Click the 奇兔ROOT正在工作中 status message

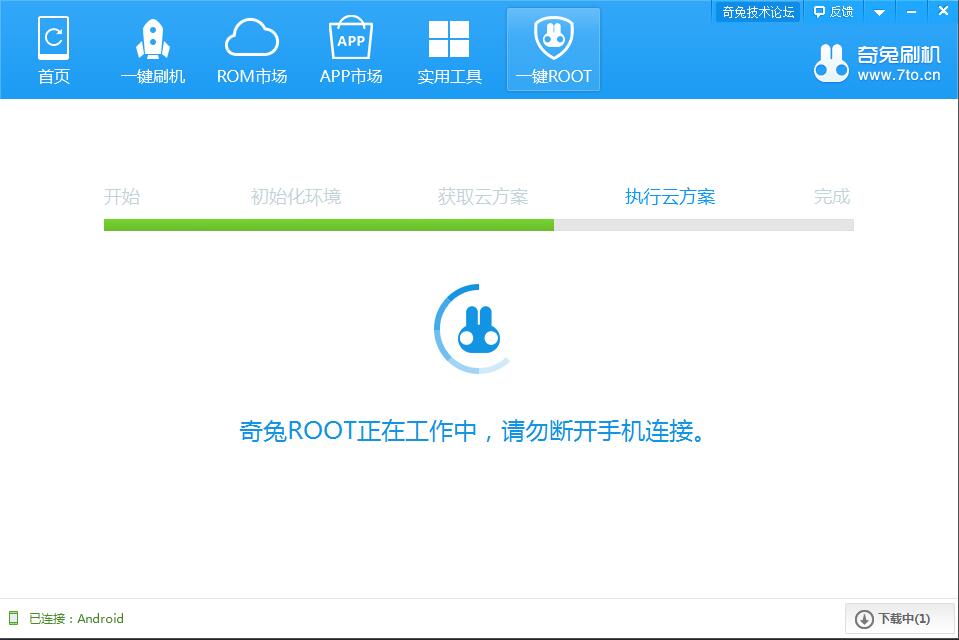coord(472,431)
